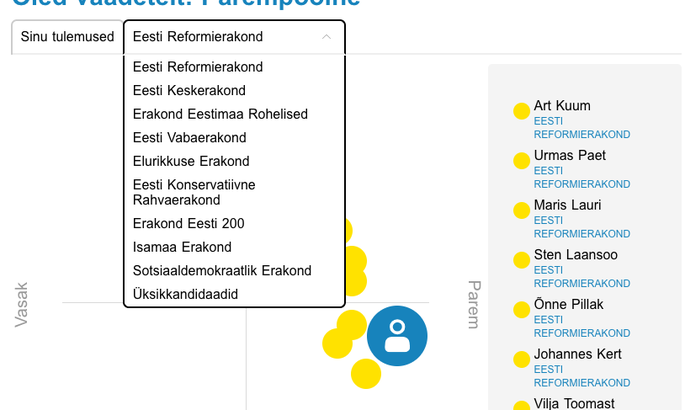Switch to the Sinu tulemused tab

click(x=67, y=37)
